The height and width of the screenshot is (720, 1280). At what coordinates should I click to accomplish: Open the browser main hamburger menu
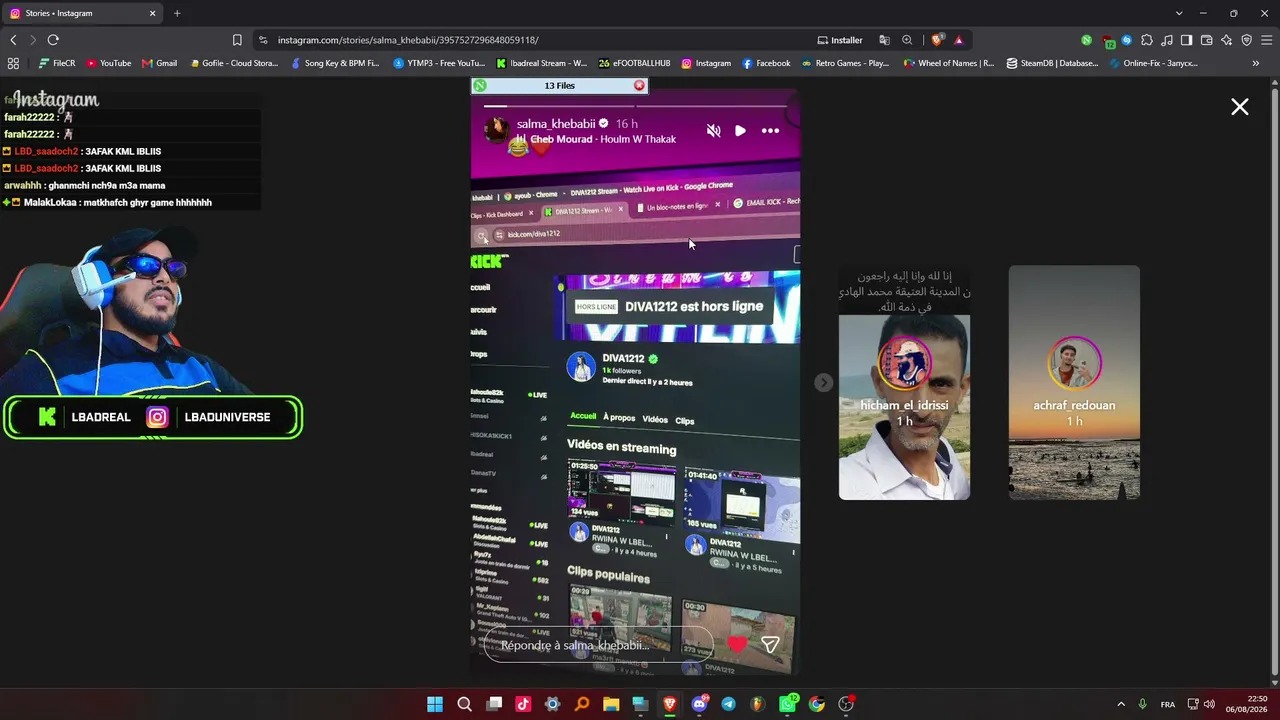click(1266, 40)
